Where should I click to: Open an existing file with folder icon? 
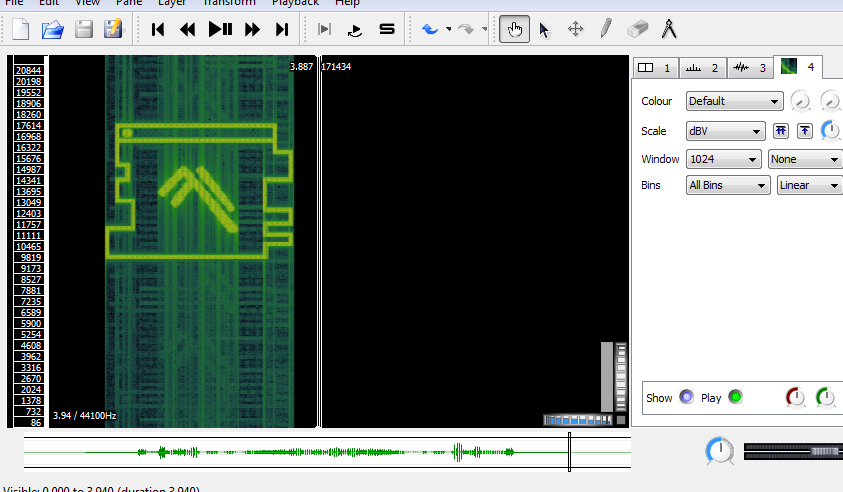click(52, 30)
